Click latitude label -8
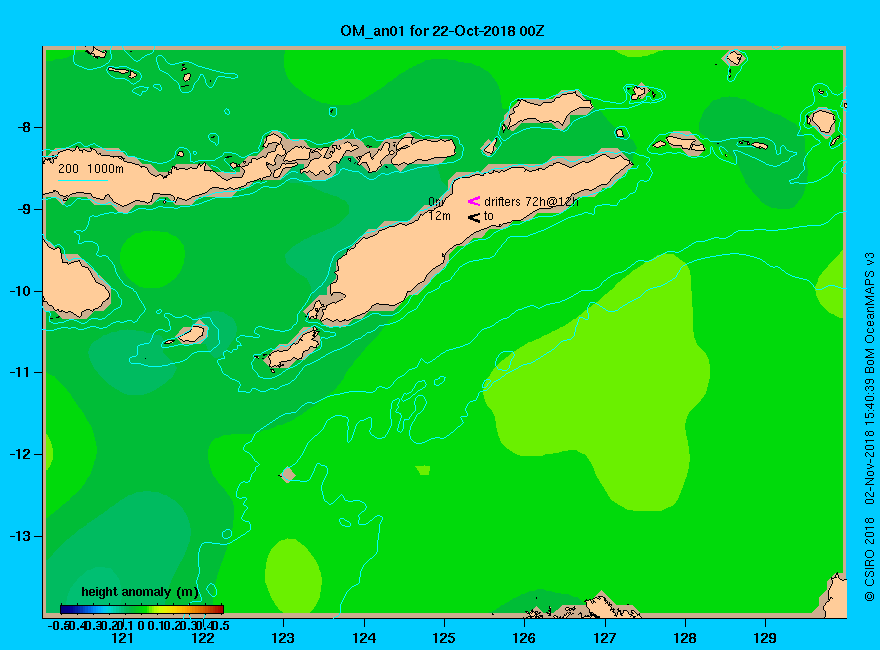The image size is (880, 650). pyautogui.click(x=24, y=127)
